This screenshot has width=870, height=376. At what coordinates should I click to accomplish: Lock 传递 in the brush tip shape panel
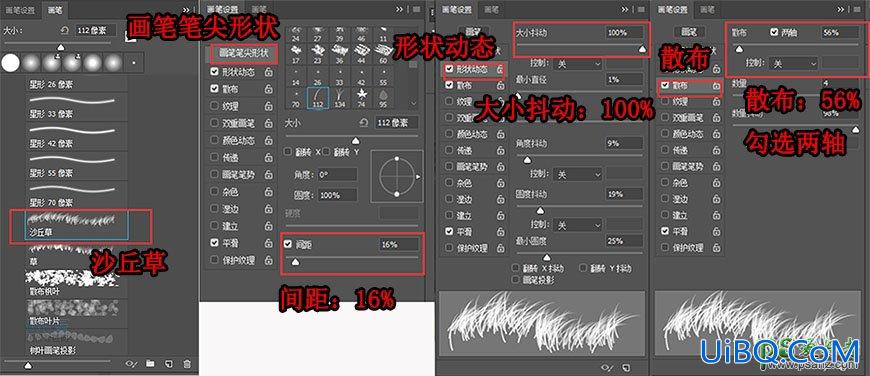[269, 157]
